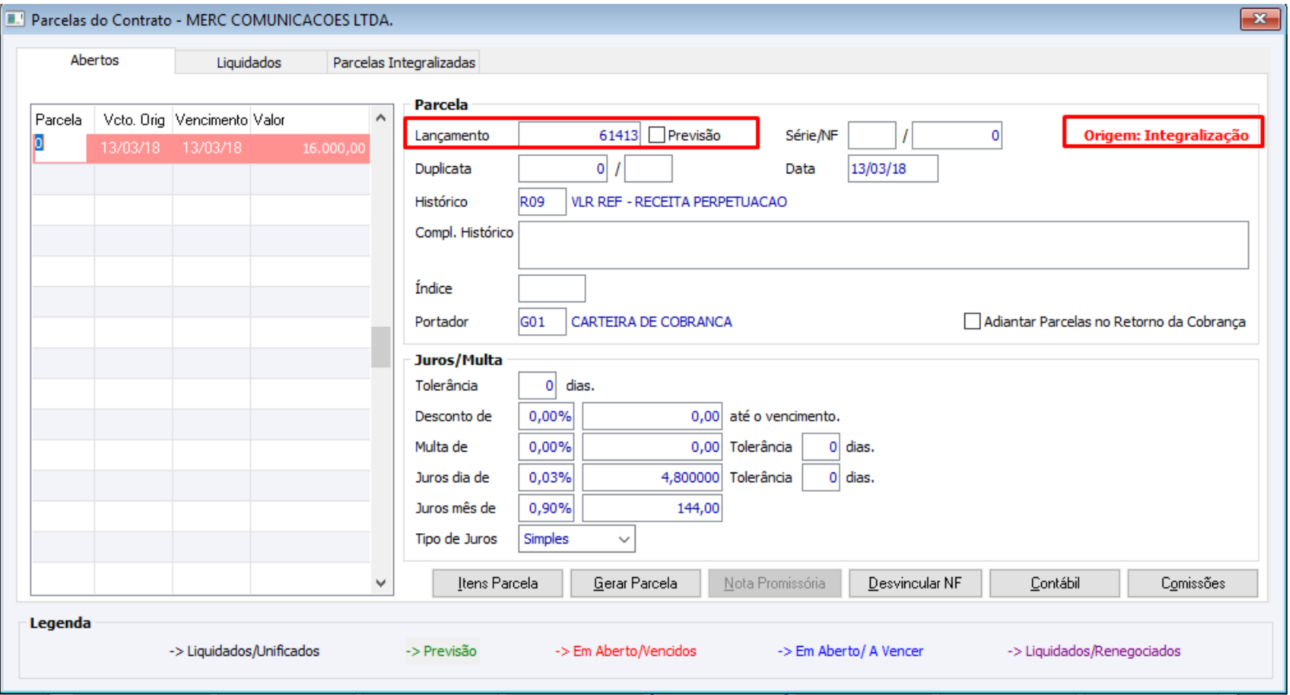
Task: Click the window app icon in title bar
Action: [x=17, y=19]
